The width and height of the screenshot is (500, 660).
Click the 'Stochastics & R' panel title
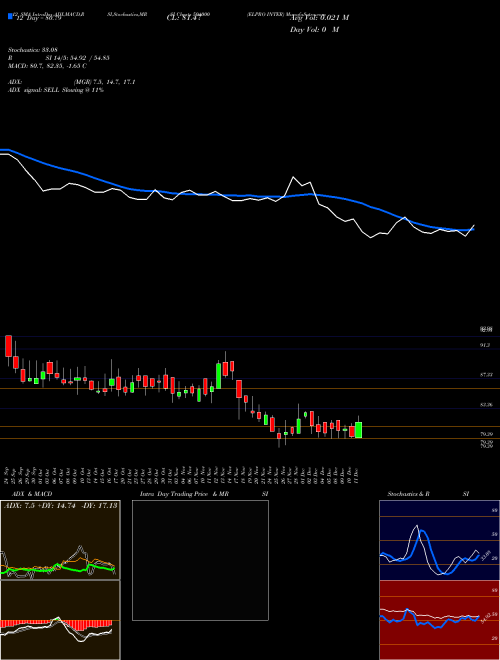[408, 494]
